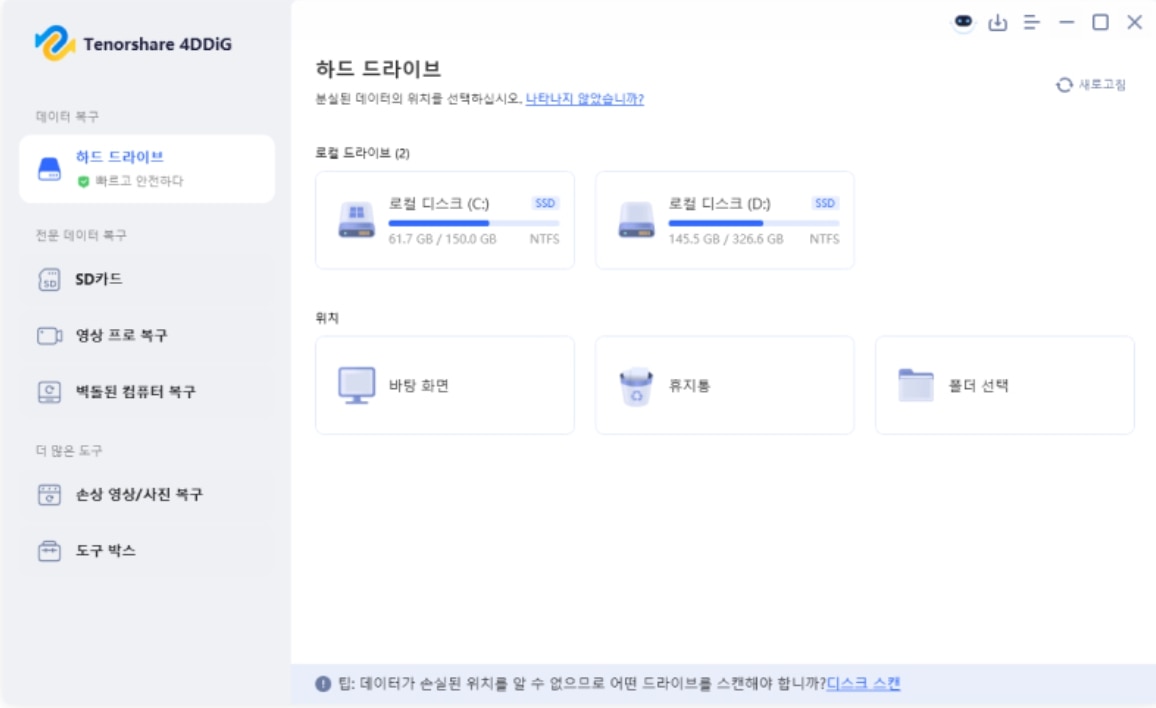Screen dimensions: 1156x708
Task: Open the chatbot assistant icon in title bar
Action: pyautogui.click(x=963, y=22)
